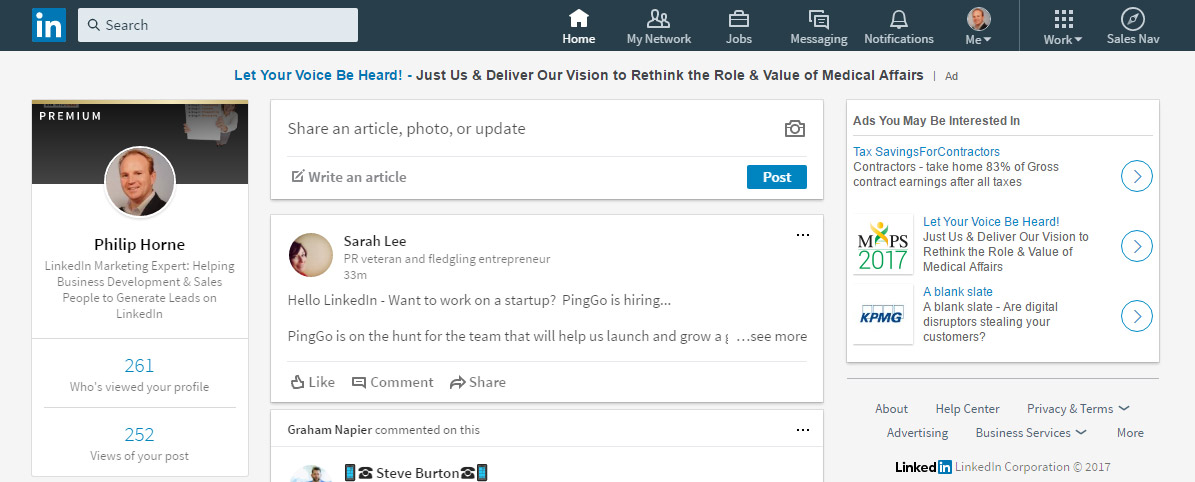Open the Sales Nav compass icon
1195x482 pixels.
pos(1133,18)
